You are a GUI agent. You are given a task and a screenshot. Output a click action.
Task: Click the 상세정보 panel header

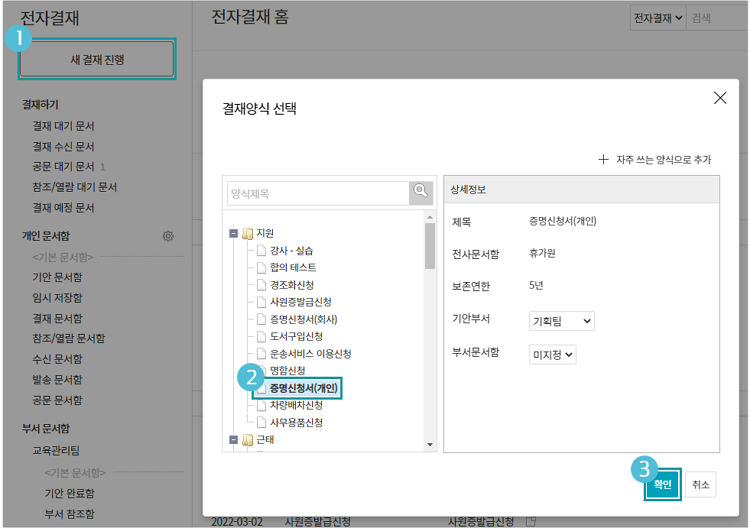tap(581, 189)
